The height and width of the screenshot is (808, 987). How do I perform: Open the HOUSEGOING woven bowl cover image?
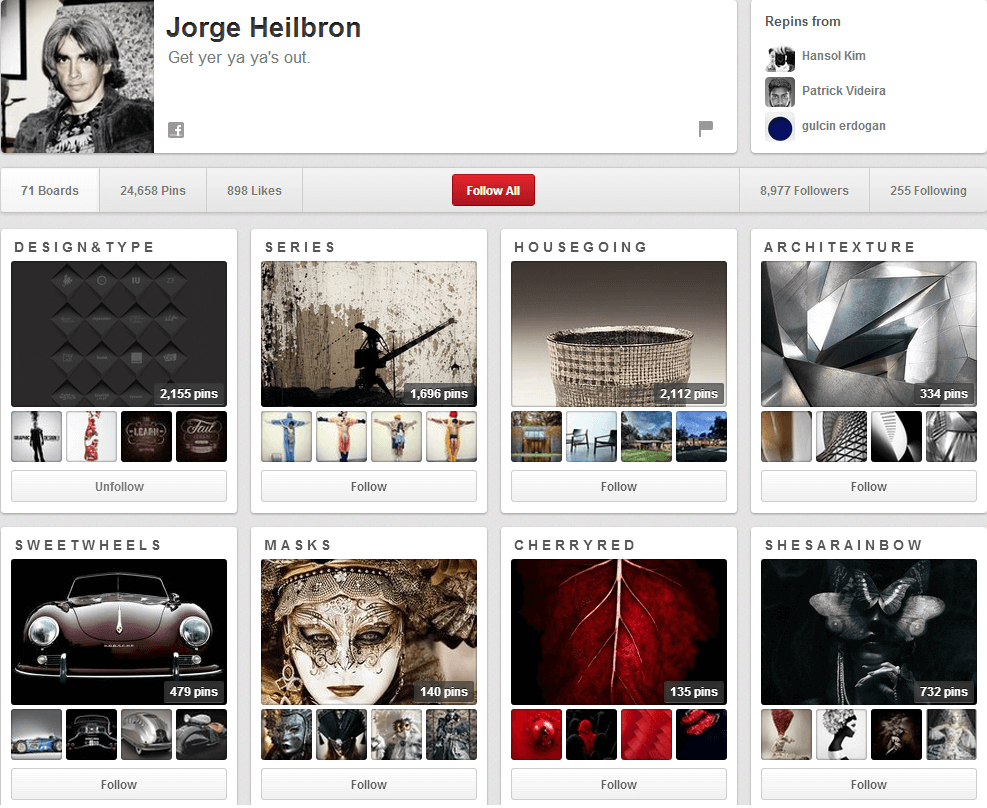click(619, 333)
